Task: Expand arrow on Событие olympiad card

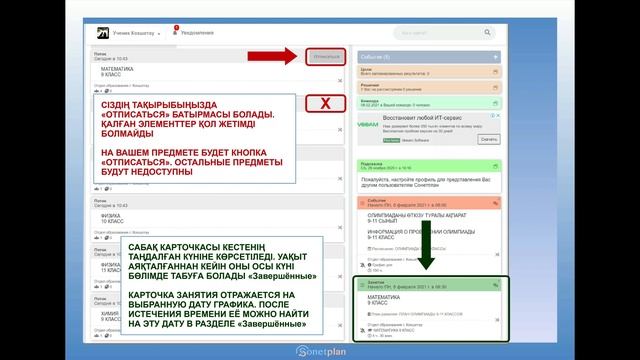Action: coord(497,254)
